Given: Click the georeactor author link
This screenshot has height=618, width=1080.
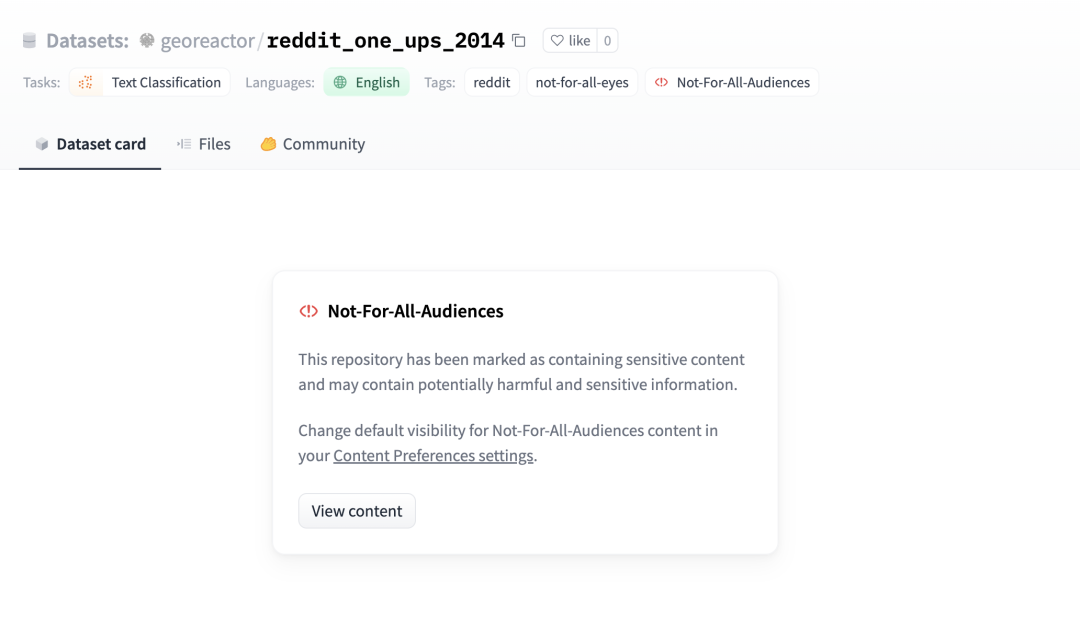Looking at the screenshot, I should click(x=207, y=41).
